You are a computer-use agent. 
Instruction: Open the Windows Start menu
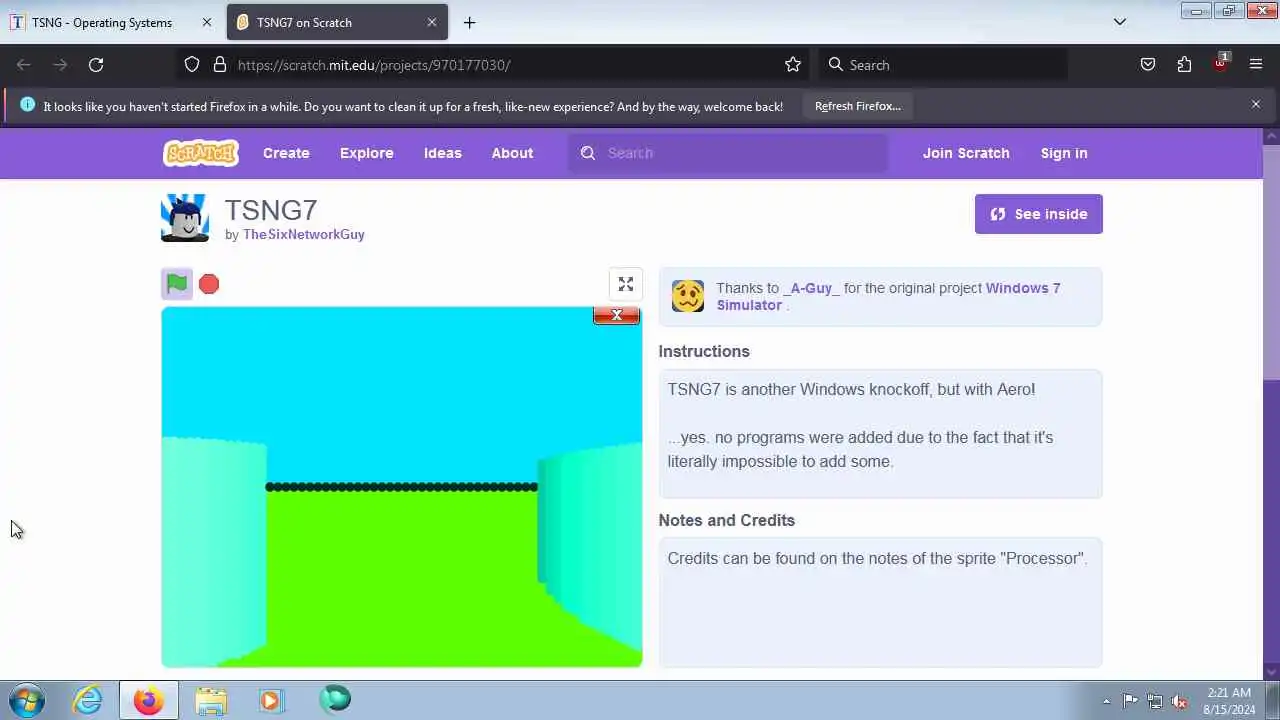click(x=26, y=700)
